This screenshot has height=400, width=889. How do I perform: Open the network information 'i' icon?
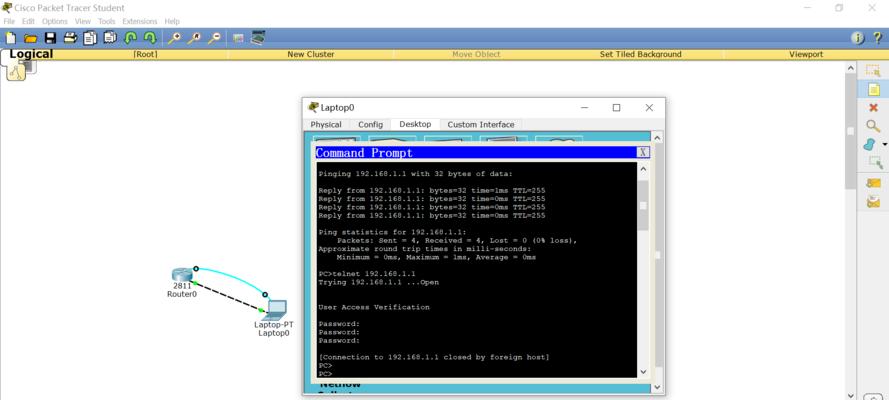(x=858, y=38)
